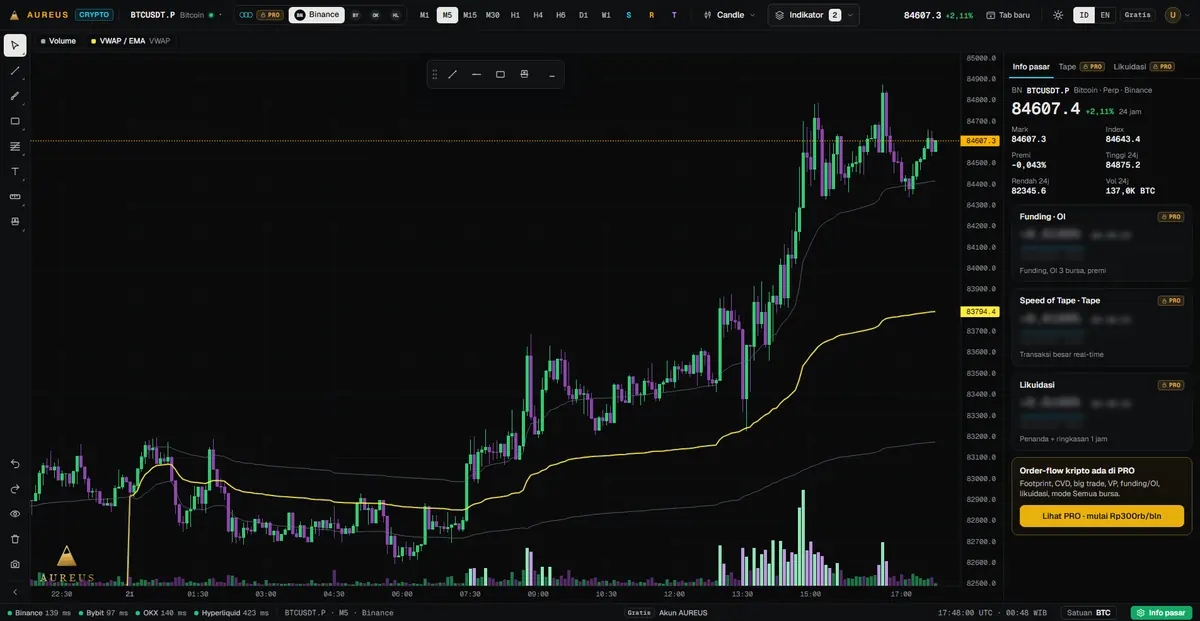Switch timeframe to M15
1200x621 pixels.
click(470, 15)
